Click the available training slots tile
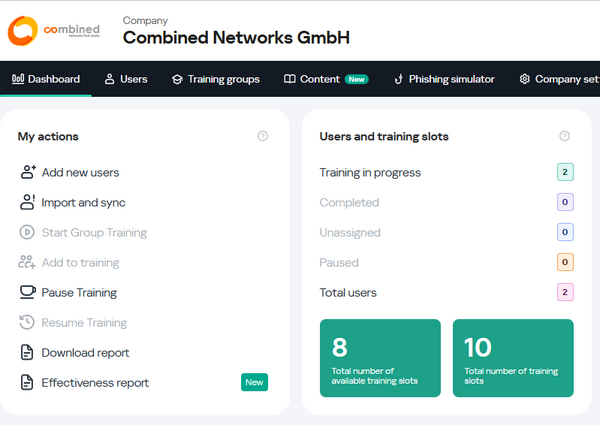The image size is (600, 425). click(x=380, y=358)
